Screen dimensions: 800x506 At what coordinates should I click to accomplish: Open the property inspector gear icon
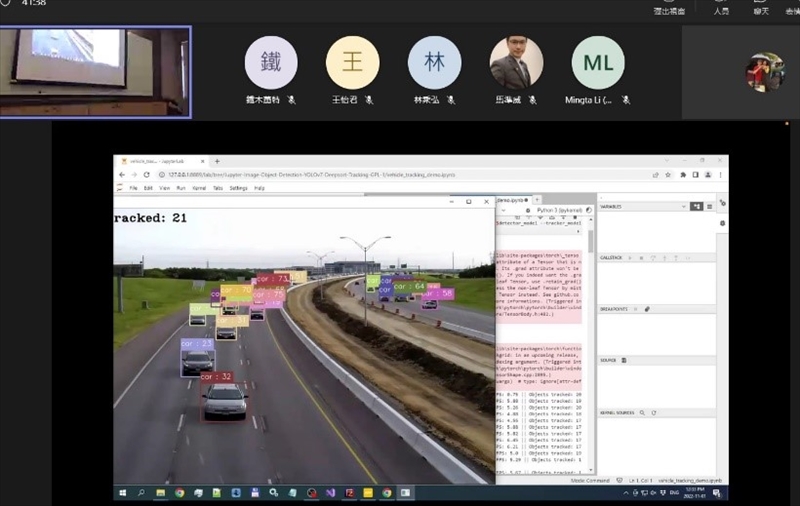723,223
